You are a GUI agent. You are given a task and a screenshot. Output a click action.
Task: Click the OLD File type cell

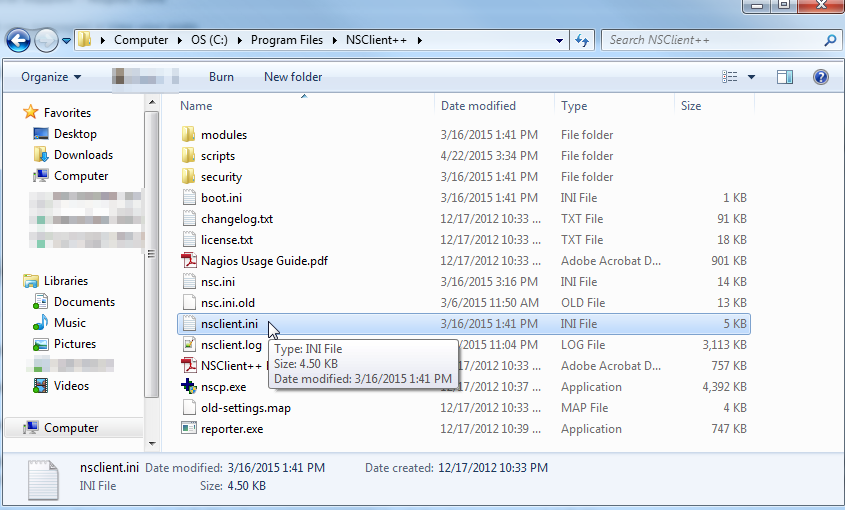(583, 302)
